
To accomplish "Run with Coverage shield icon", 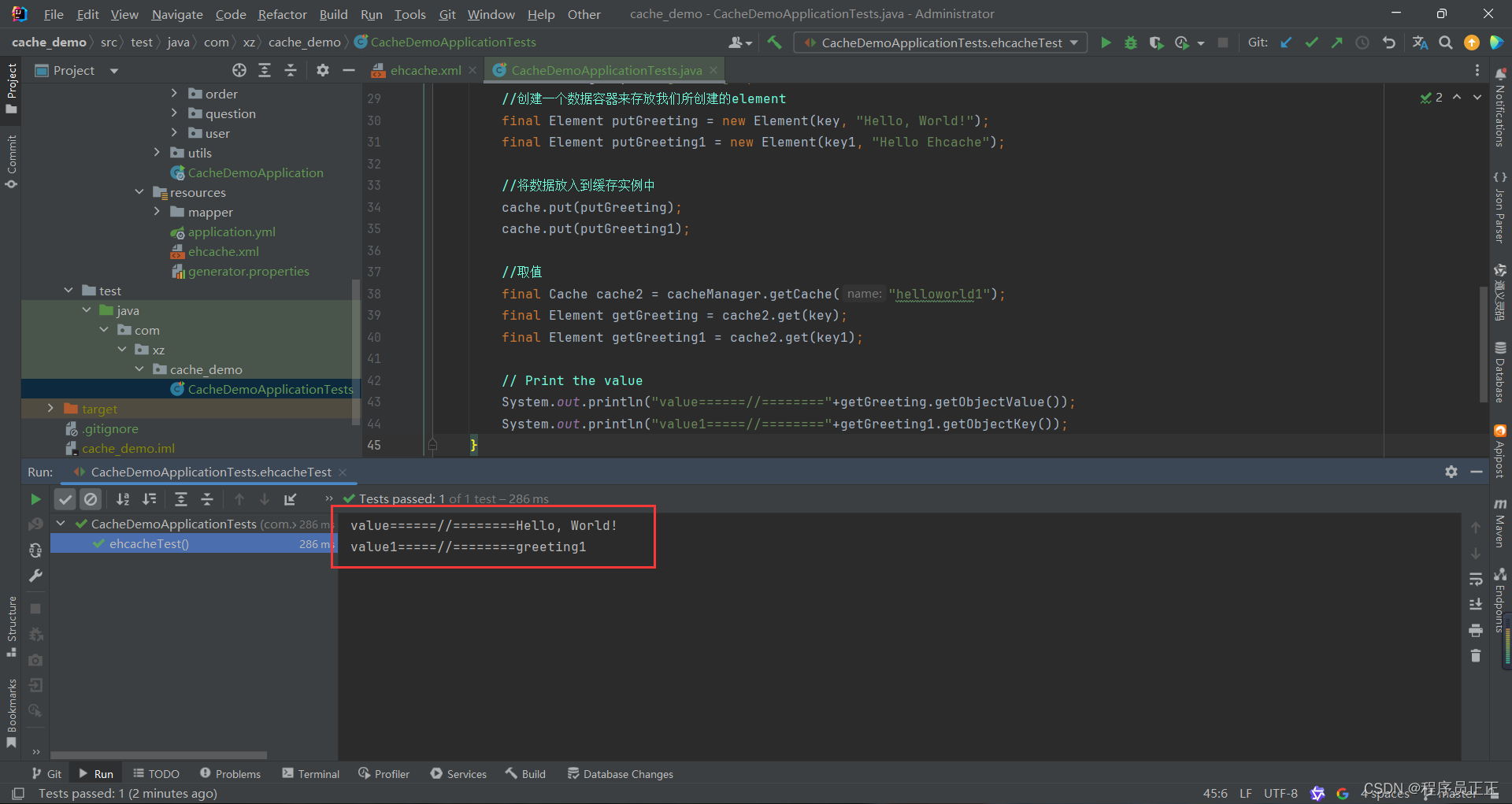I will click(x=1156, y=43).
